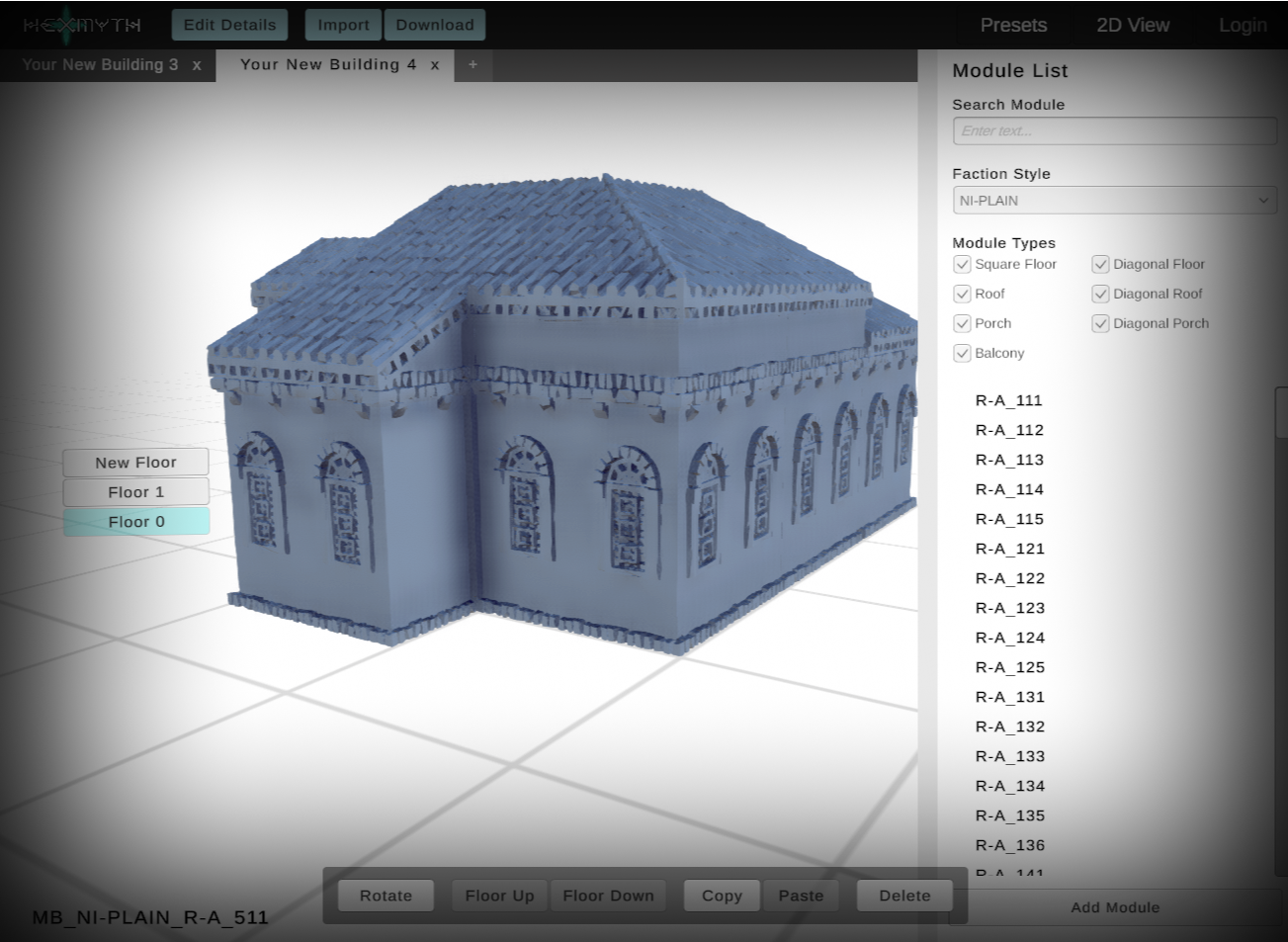Open the Faction Style dropdown
The image size is (1288, 942).
click(1114, 200)
